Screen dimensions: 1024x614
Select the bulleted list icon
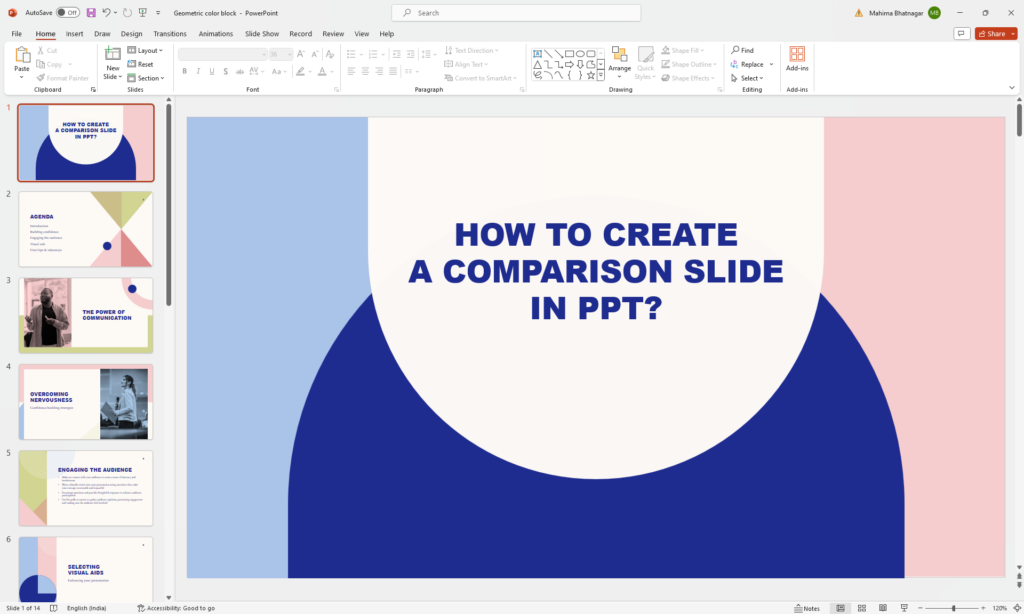350,56
